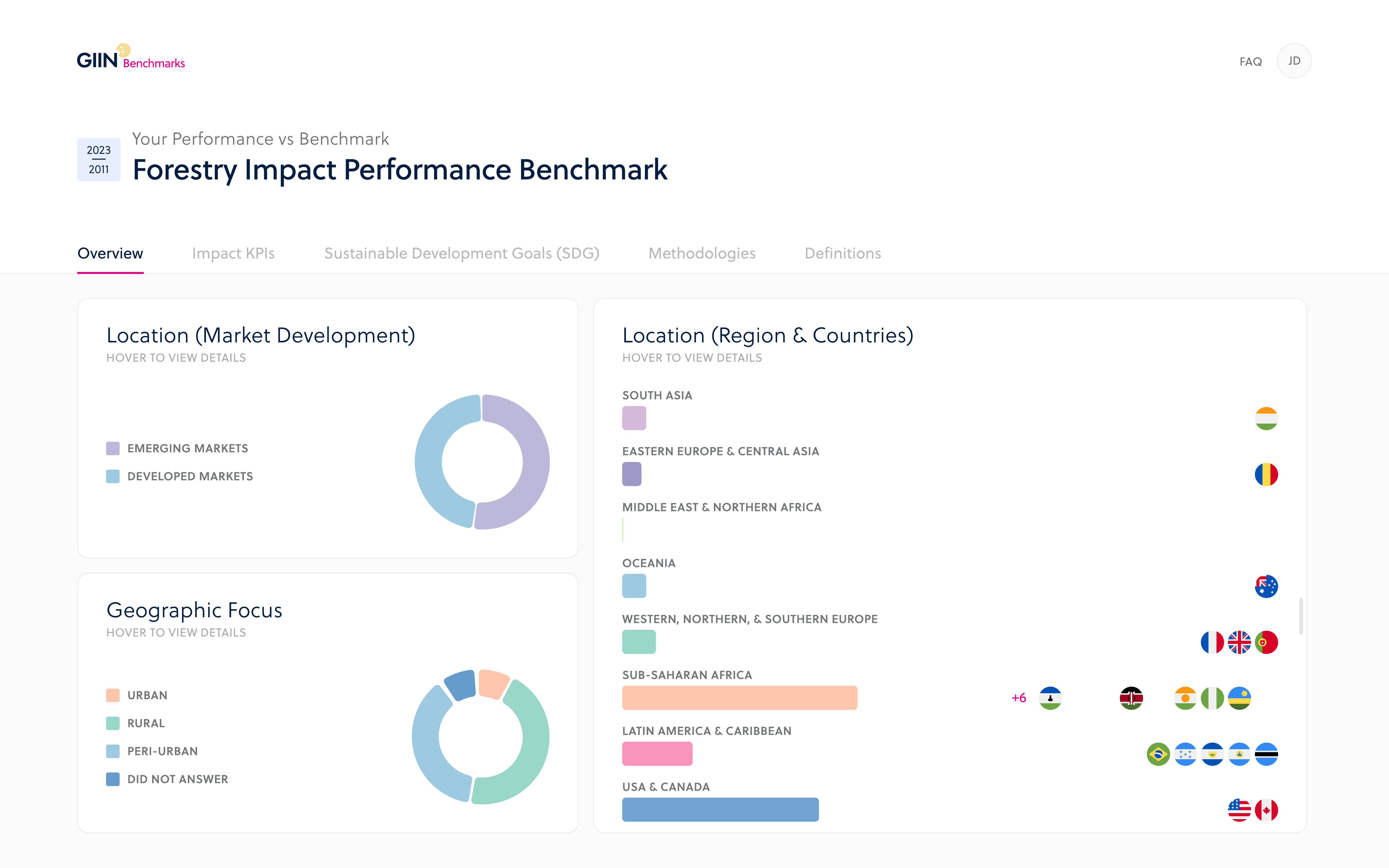Click the Nicaragua flag icon
Screen dimensions: 1389x868
click(1239, 754)
